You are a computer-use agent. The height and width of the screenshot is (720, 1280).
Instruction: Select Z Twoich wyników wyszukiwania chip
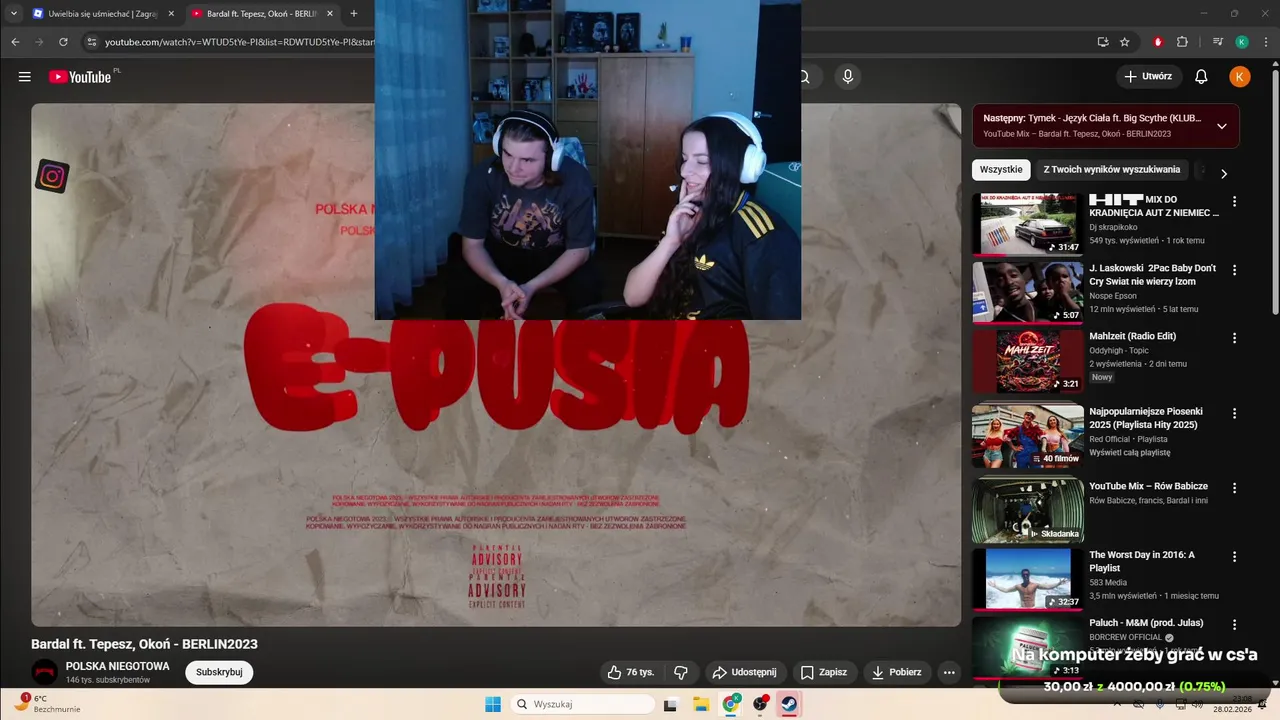click(x=1111, y=170)
